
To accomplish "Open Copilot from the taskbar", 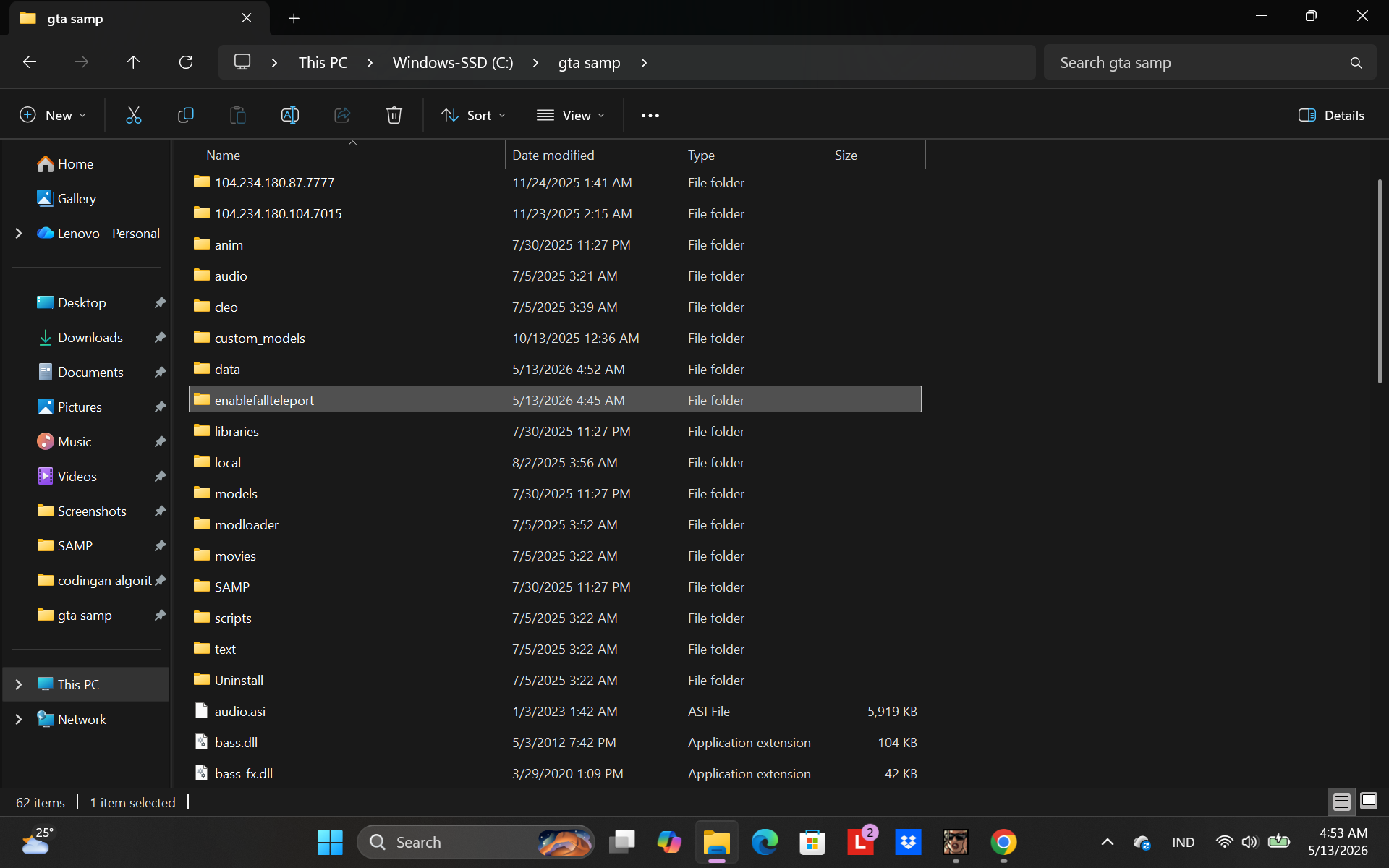I will click(x=669, y=842).
